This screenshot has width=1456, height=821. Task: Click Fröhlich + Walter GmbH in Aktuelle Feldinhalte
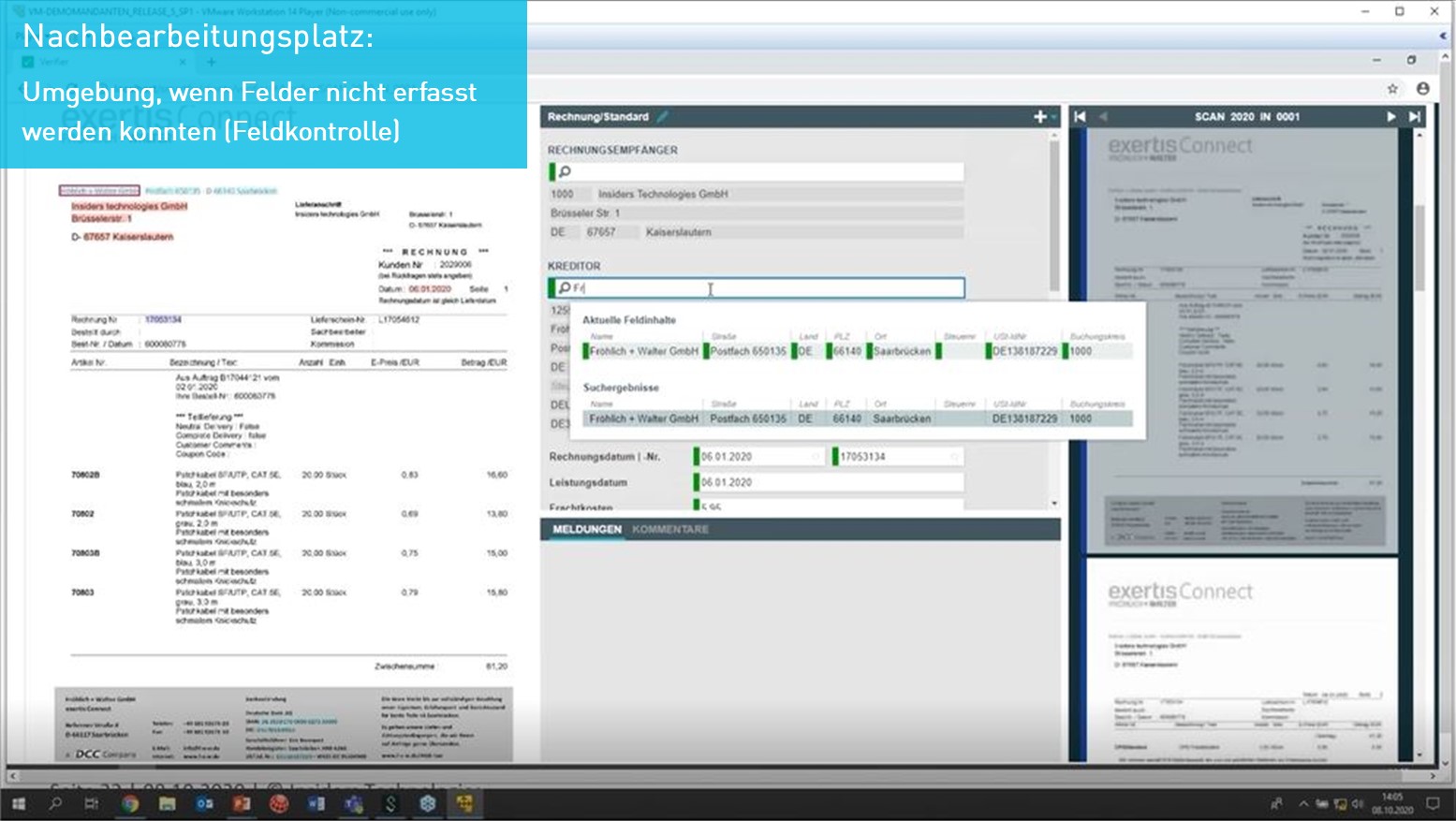tap(644, 352)
